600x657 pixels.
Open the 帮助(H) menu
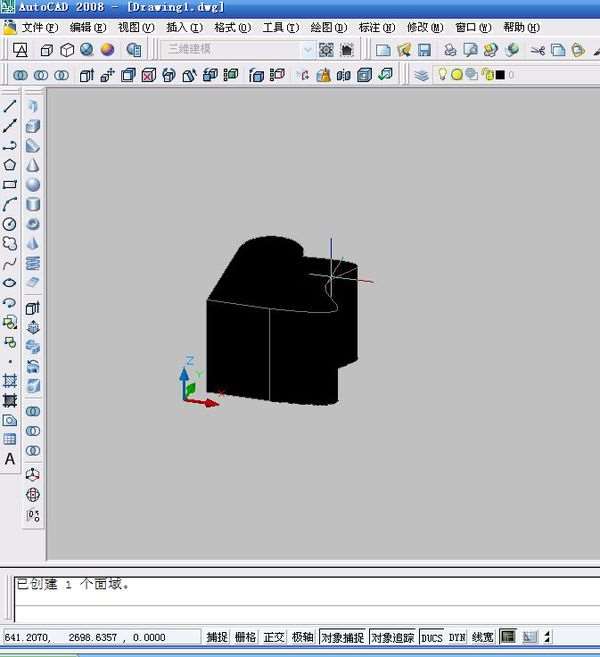[x=521, y=27]
